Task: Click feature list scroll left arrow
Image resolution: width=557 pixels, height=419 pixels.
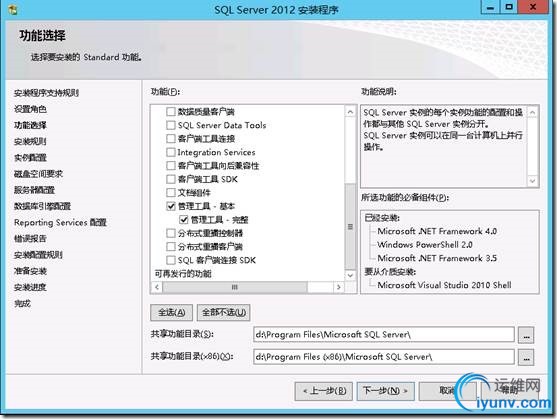Action: click(x=157, y=287)
